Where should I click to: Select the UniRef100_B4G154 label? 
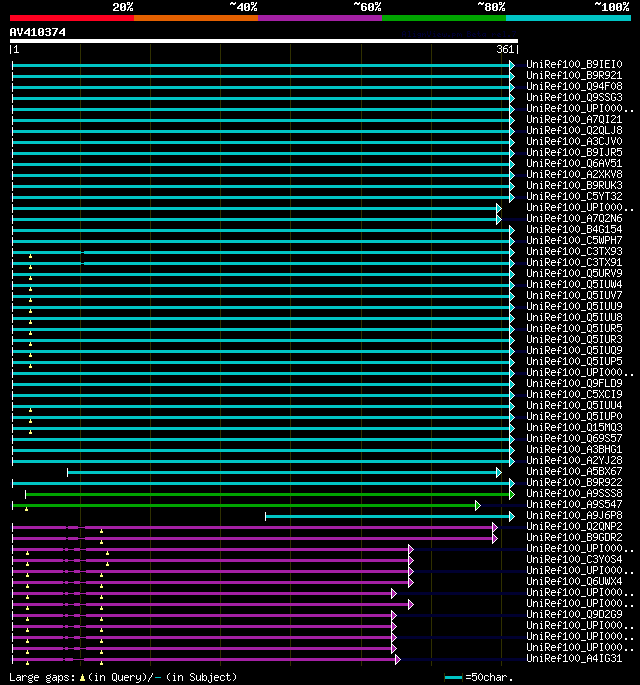[x=574, y=229]
